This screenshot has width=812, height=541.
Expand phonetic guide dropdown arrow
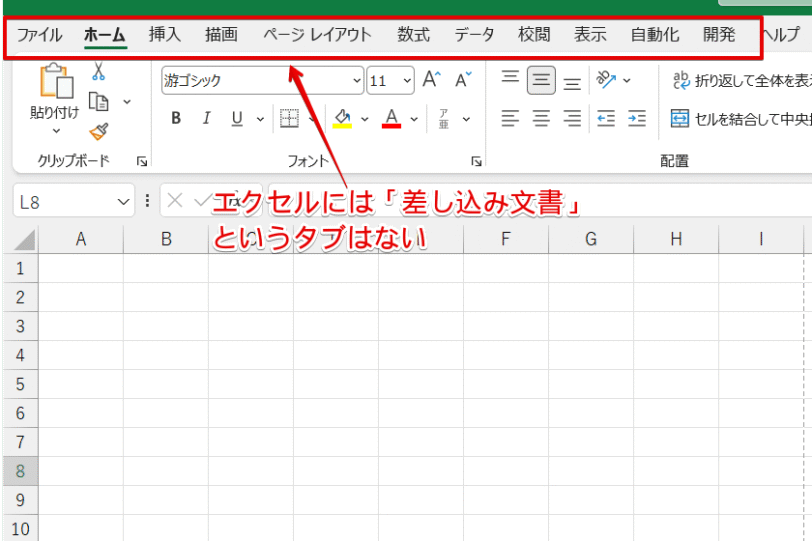pyautogui.click(x=466, y=120)
